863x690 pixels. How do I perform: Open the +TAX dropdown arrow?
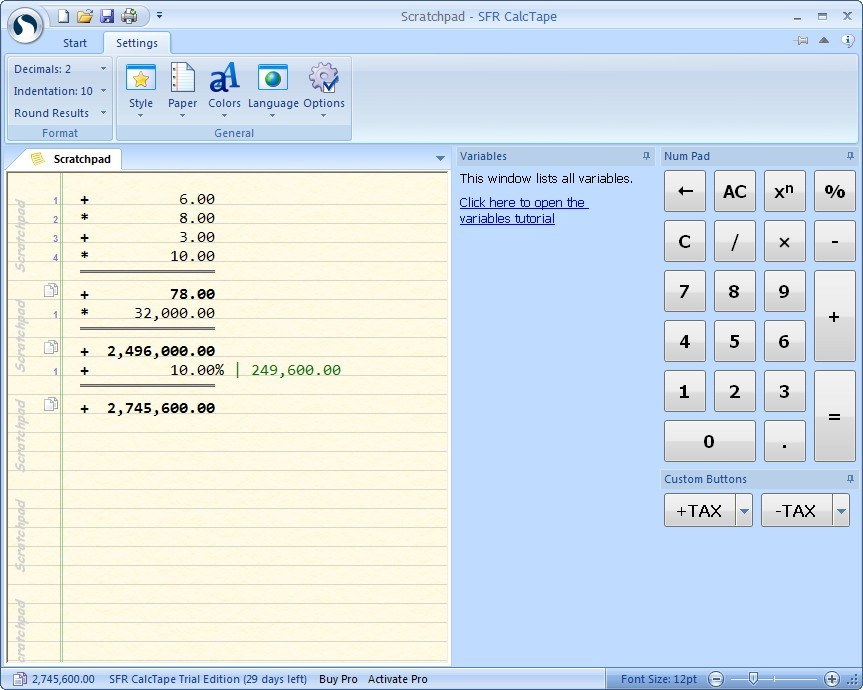point(744,510)
